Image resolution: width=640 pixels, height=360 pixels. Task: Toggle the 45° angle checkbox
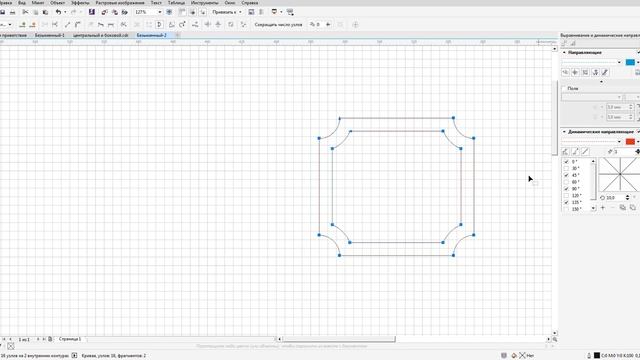566,175
